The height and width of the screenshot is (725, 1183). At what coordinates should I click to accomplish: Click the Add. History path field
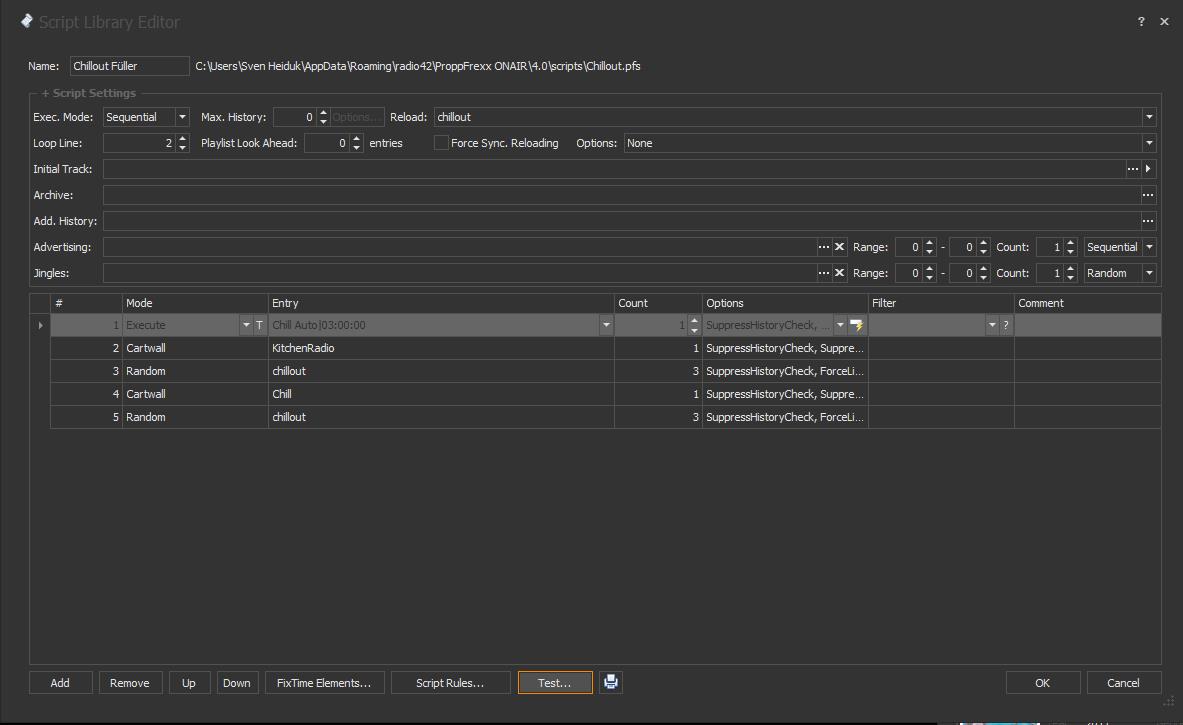(622, 221)
